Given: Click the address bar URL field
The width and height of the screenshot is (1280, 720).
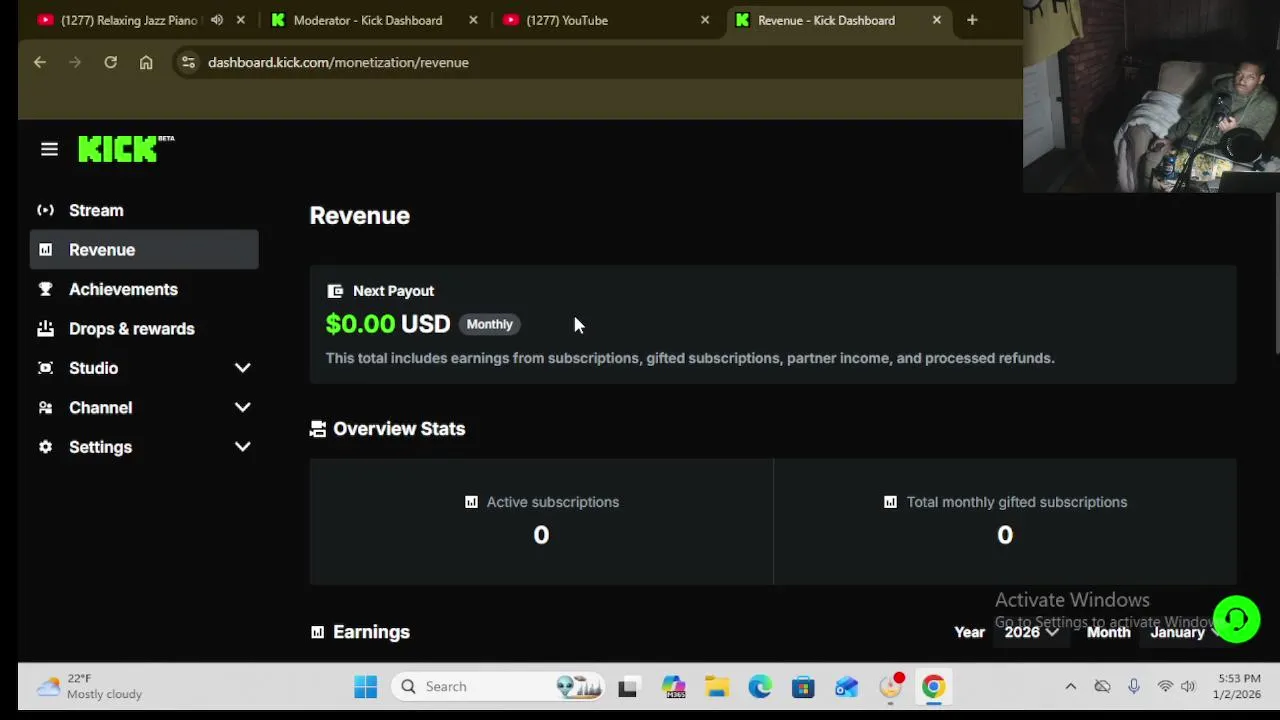Looking at the screenshot, I should (x=338, y=62).
